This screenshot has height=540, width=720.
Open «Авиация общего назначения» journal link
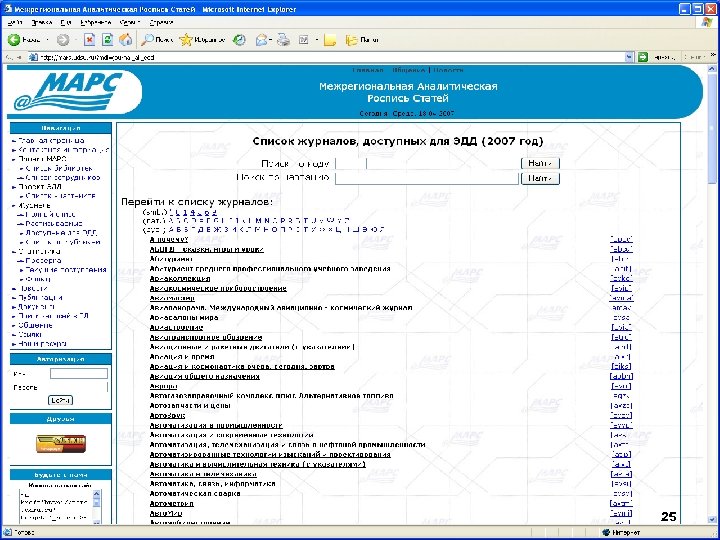point(205,377)
